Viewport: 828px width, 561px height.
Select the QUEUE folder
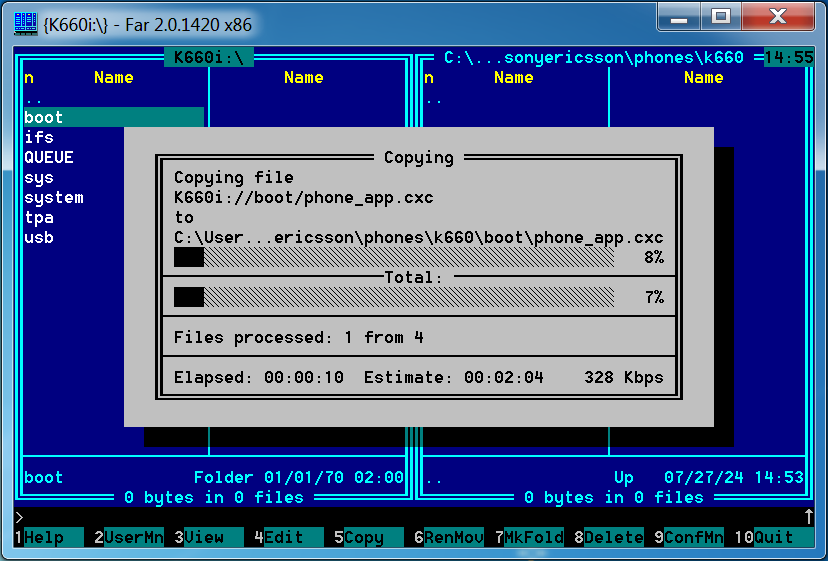(x=49, y=157)
